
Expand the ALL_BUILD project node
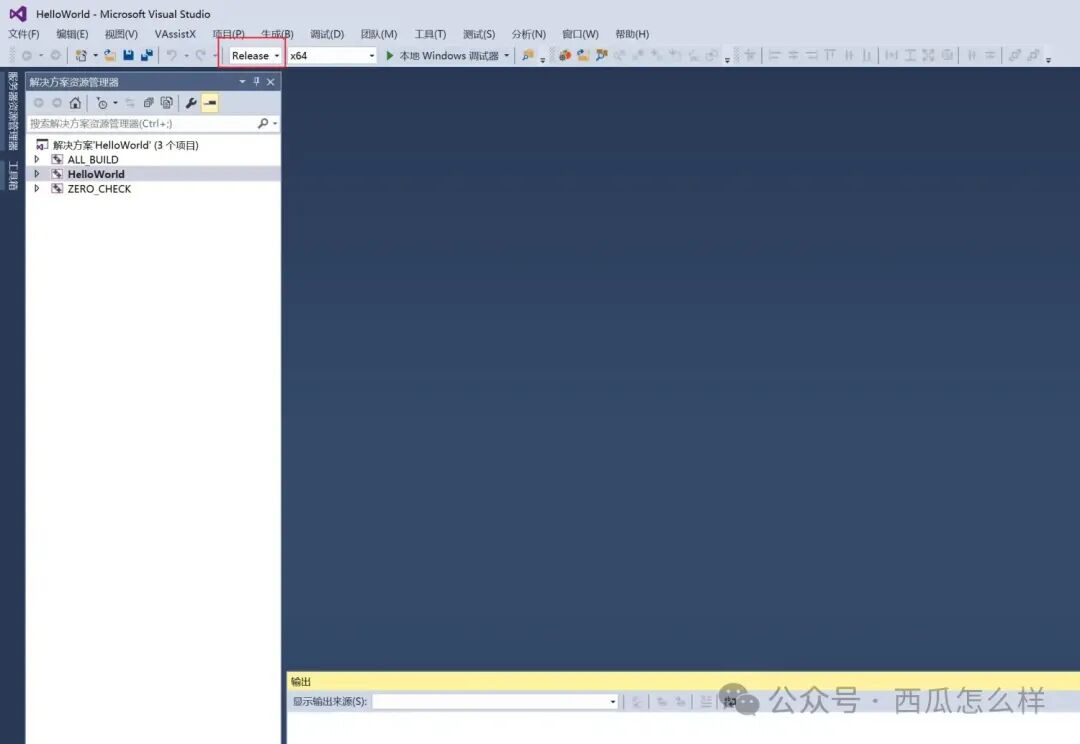click(x=37, y=160)
